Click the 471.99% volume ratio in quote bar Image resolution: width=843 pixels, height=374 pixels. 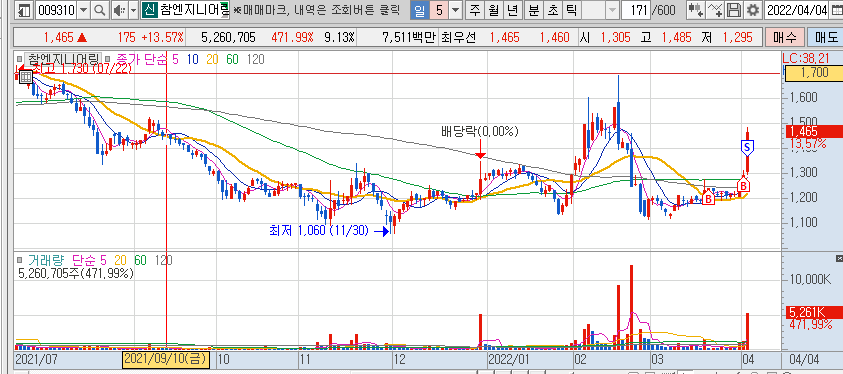292,37
